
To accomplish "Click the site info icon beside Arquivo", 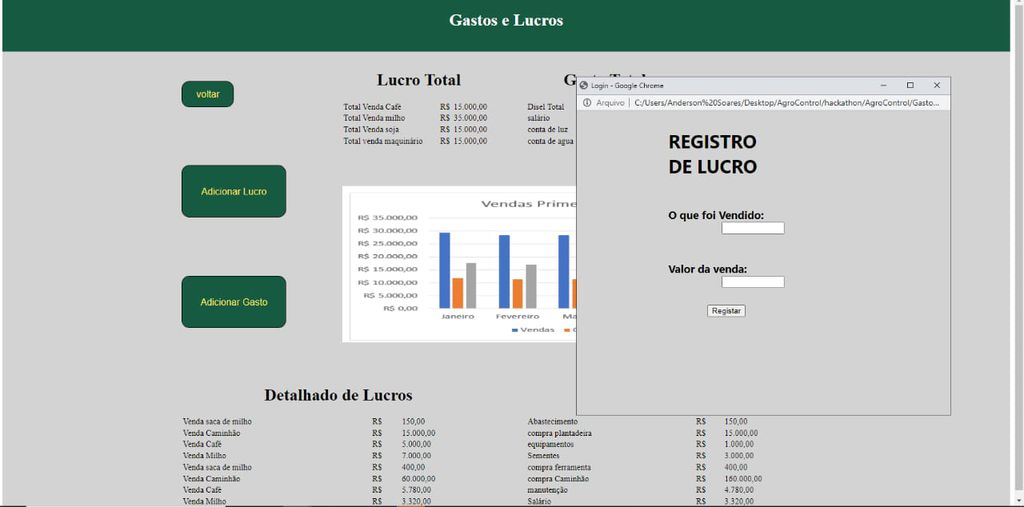I will pos(586,102).
